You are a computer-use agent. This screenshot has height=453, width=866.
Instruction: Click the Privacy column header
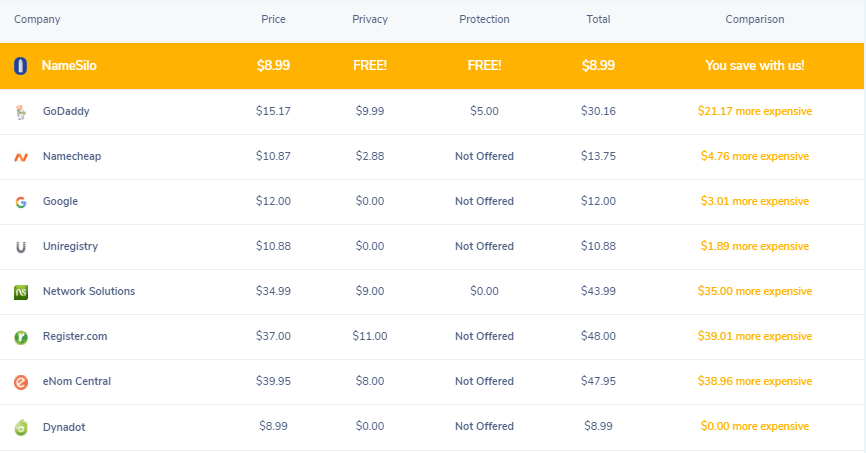pyautogui.click(x=370, y=19)
